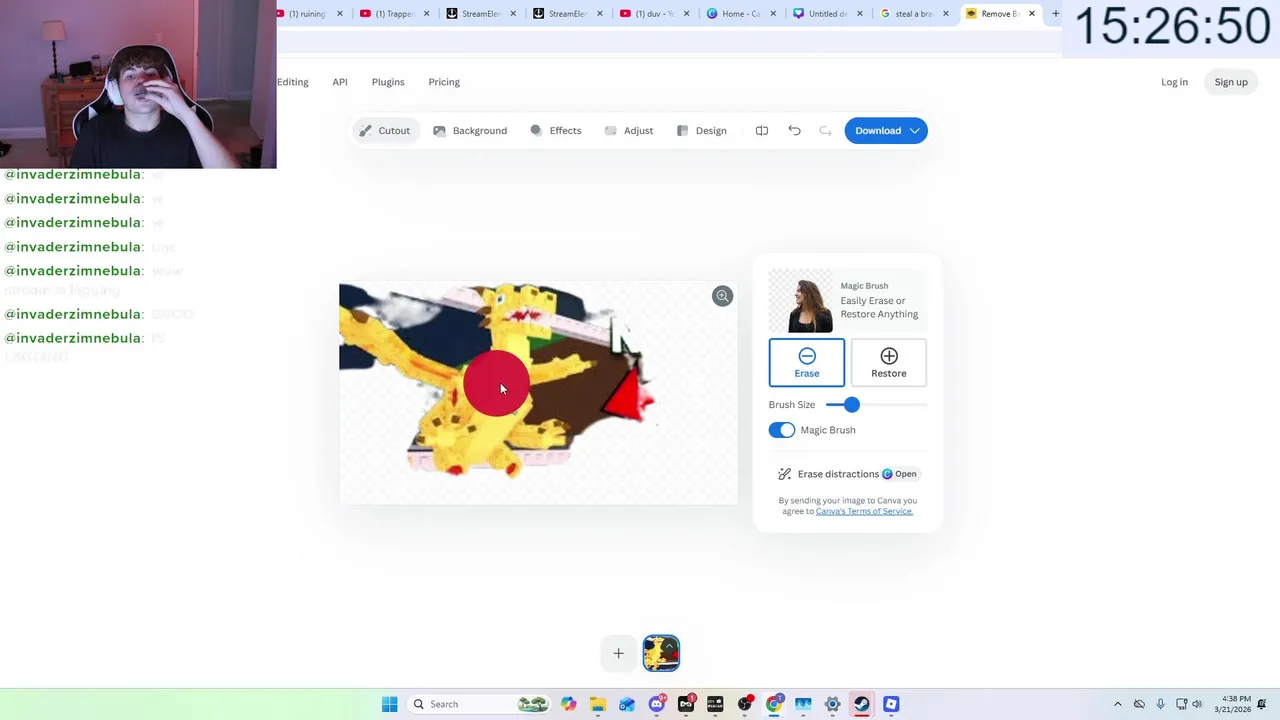Toggle the before/after compare view icon

pyautogui.click(x=762, y=131)
